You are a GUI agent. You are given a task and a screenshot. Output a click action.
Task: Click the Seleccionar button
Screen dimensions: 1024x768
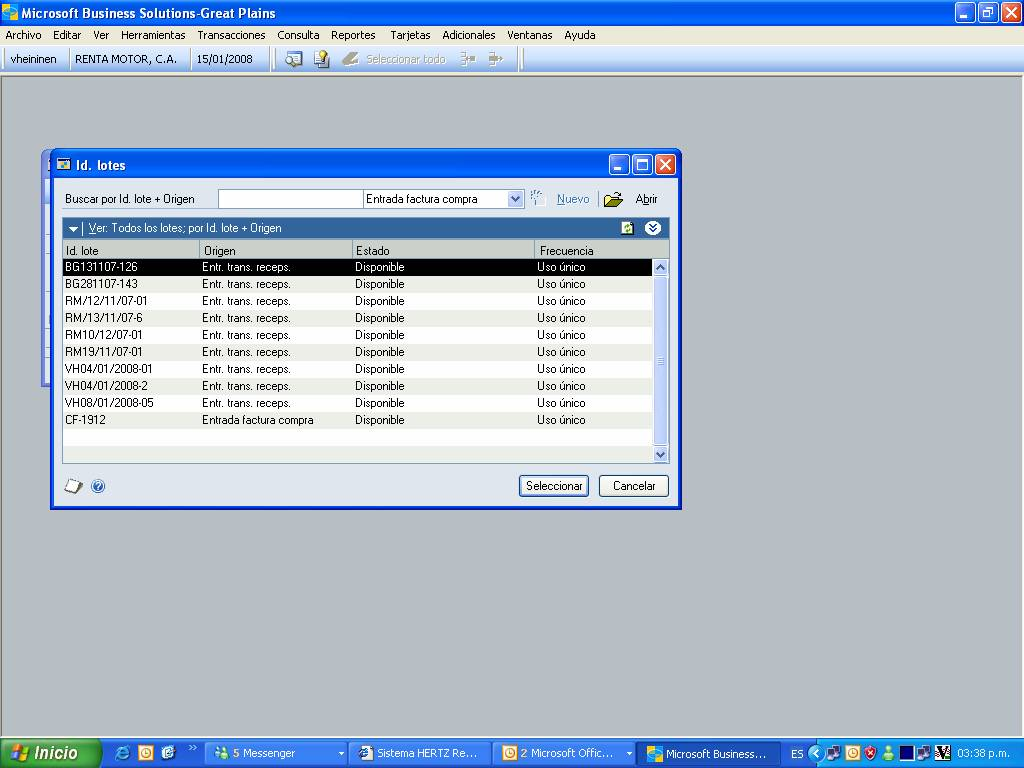click(554, 486)
